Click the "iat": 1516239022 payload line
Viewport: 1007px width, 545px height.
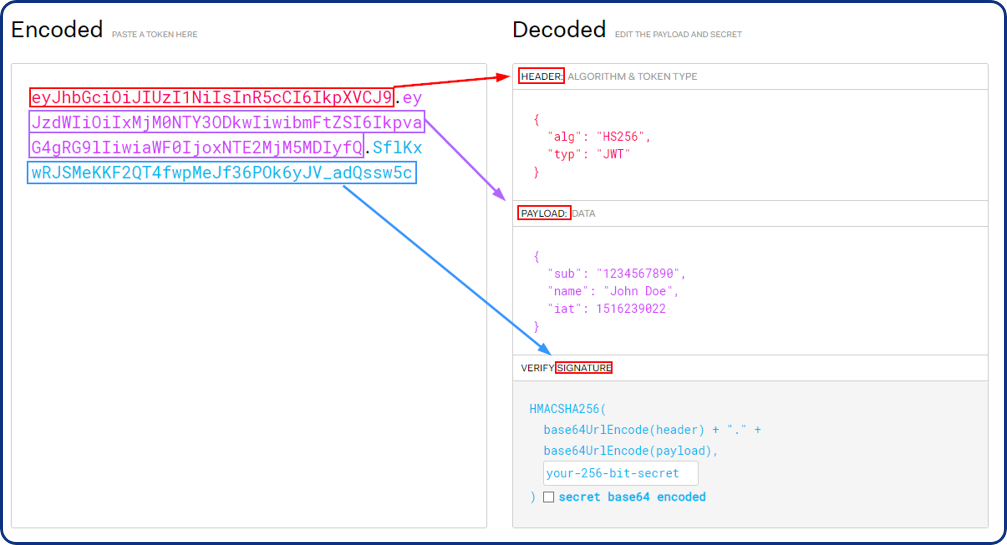coord(606,309)
